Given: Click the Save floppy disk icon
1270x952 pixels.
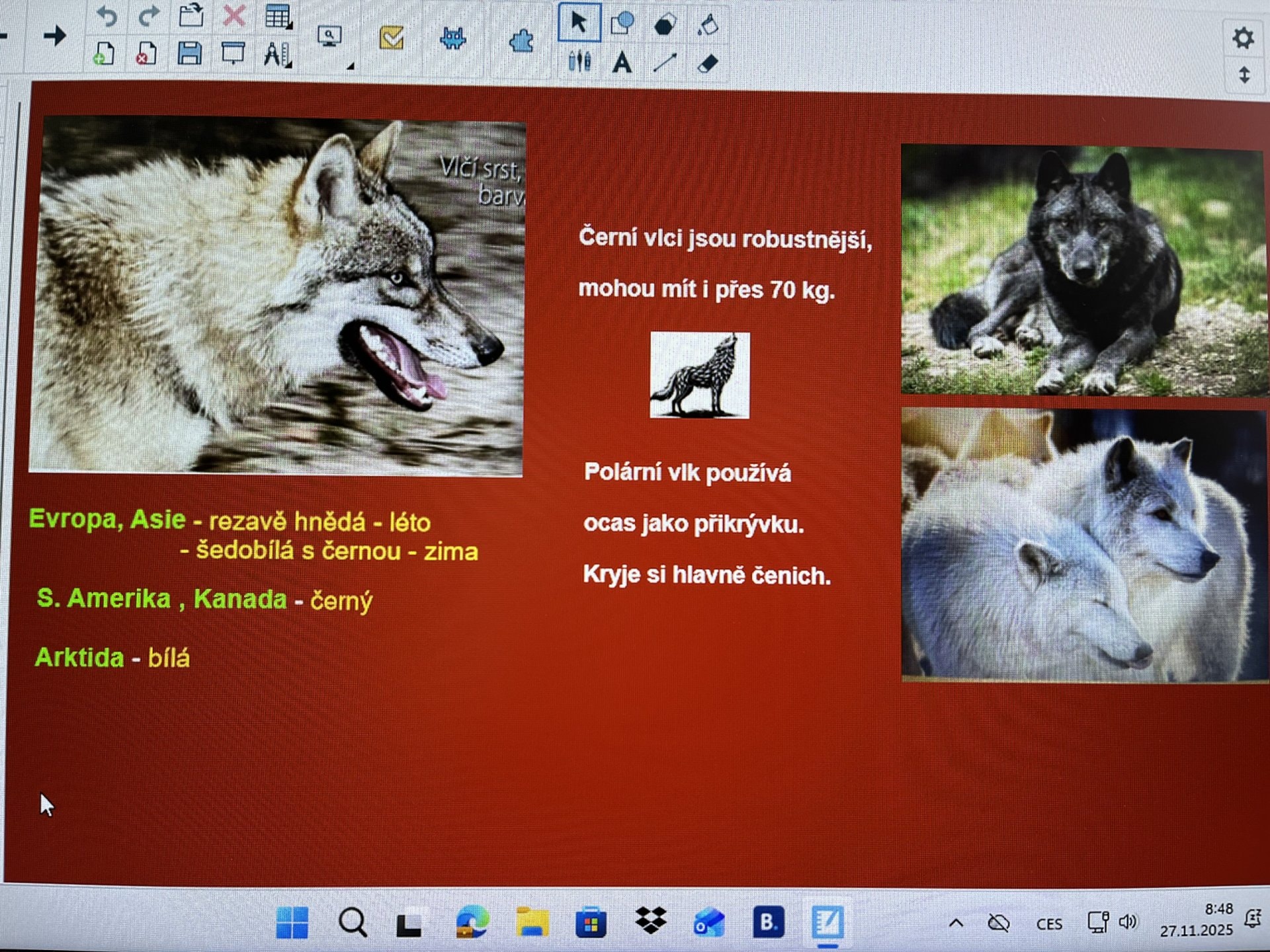Looking at the screenshot, I should 190,54.
